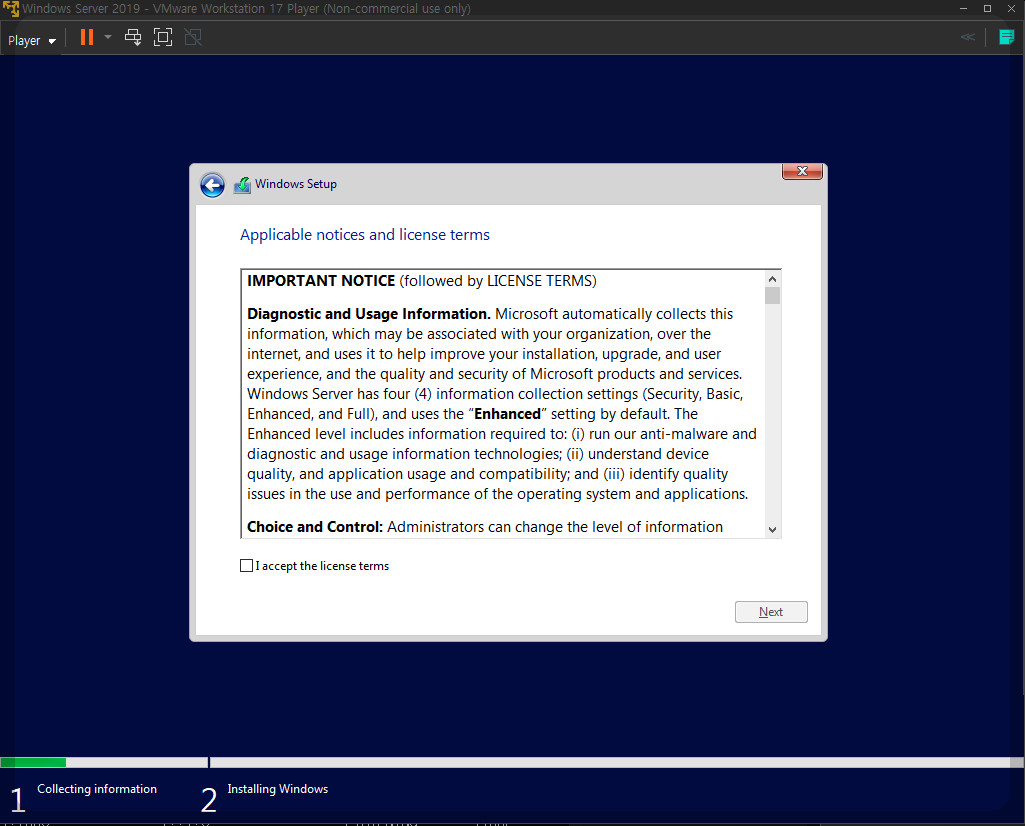Click the 'Choice and Control:' text
Image resolution: width=1025 pixels, height=826 pixels.
tap(314, 527)
